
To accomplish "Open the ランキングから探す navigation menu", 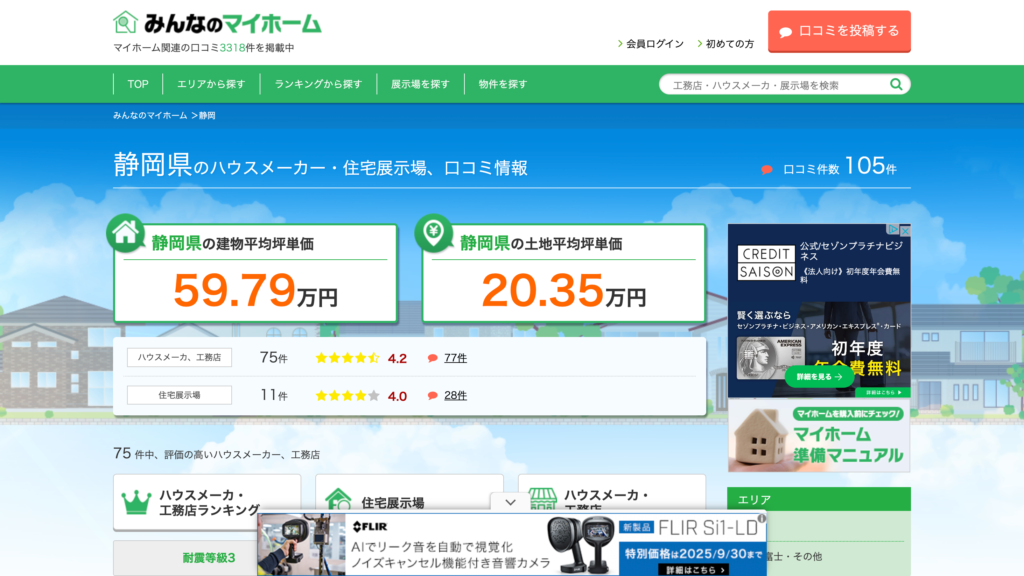I will (x=318, y=84).
